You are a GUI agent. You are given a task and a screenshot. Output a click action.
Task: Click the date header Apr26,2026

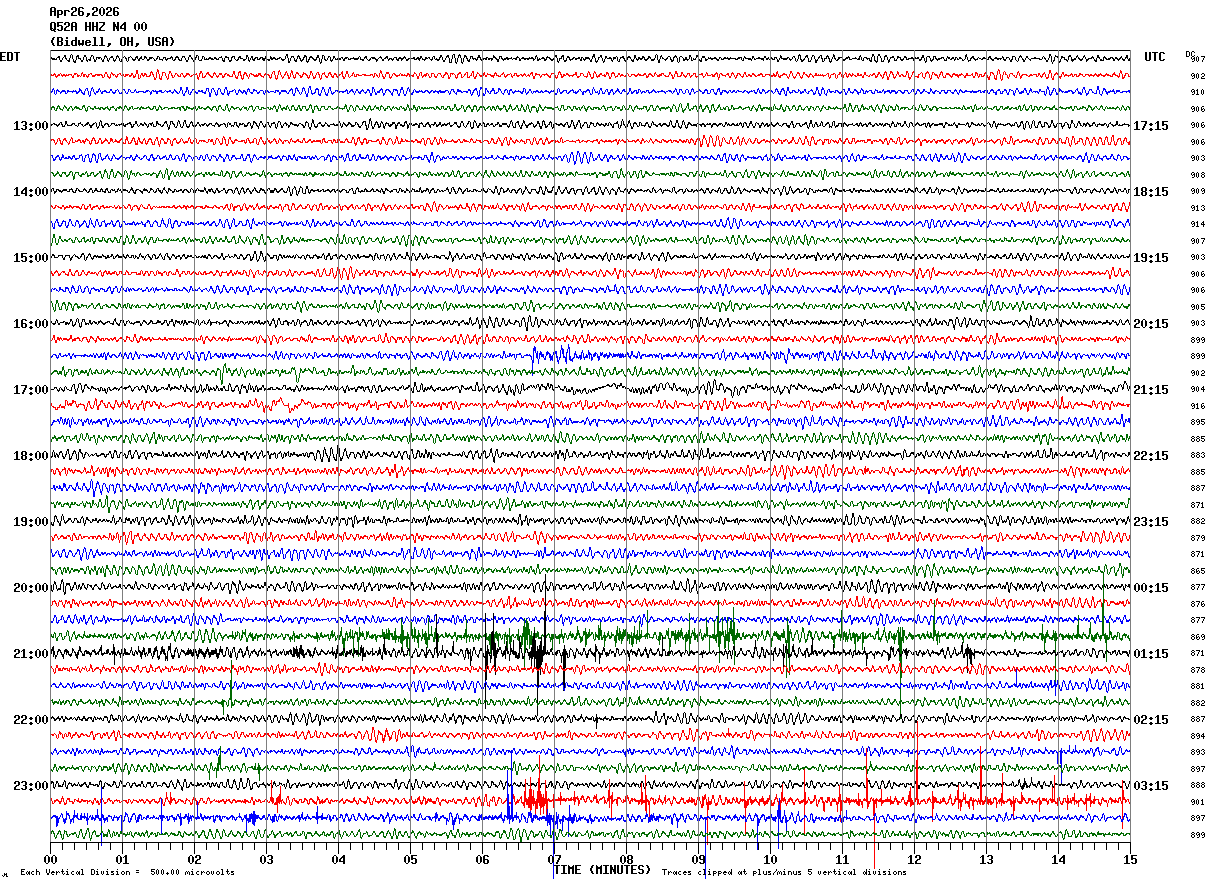pos(84,12)
